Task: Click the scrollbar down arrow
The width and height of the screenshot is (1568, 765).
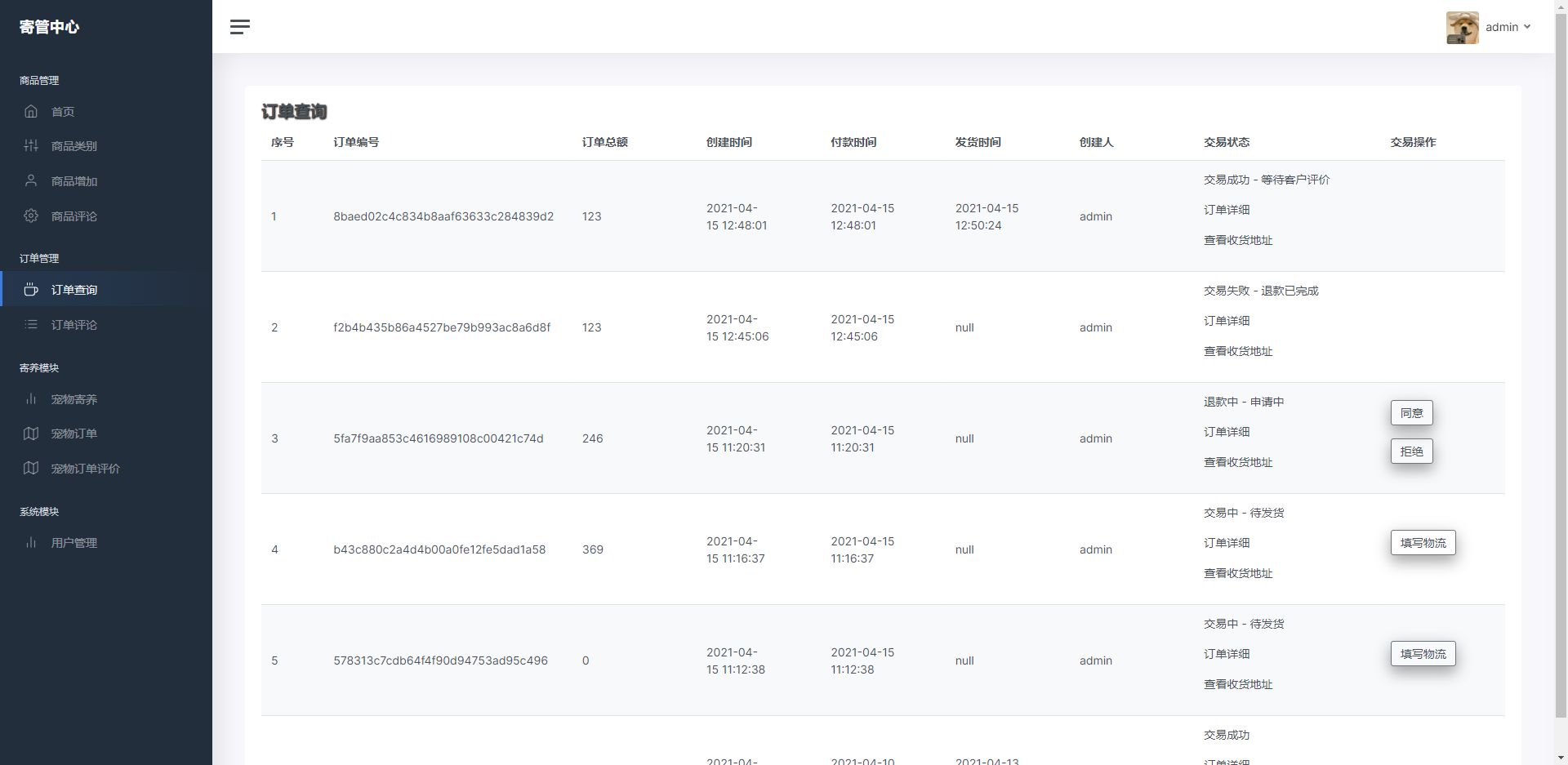Action: pyautogui.click(x=1561, y=758)
